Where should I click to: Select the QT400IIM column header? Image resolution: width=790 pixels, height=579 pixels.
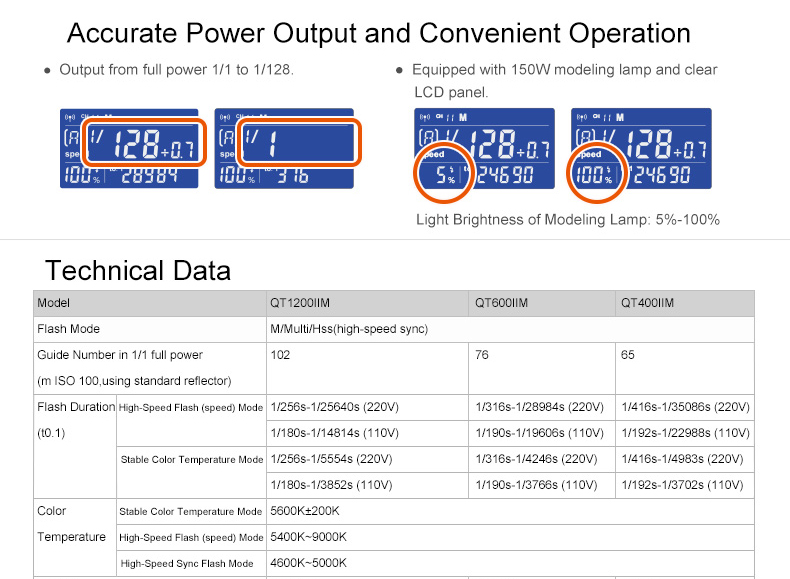pyautogui.click(x=647, y=303)
